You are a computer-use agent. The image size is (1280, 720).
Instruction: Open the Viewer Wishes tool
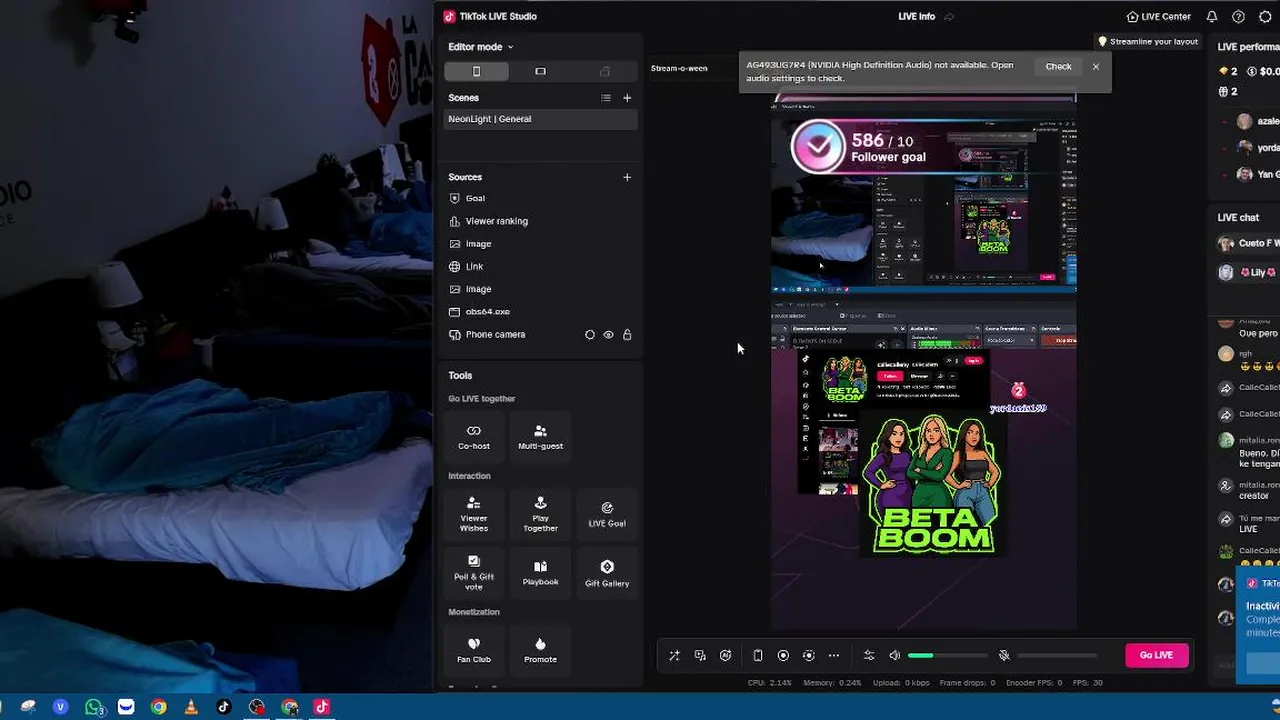[474, 514]
